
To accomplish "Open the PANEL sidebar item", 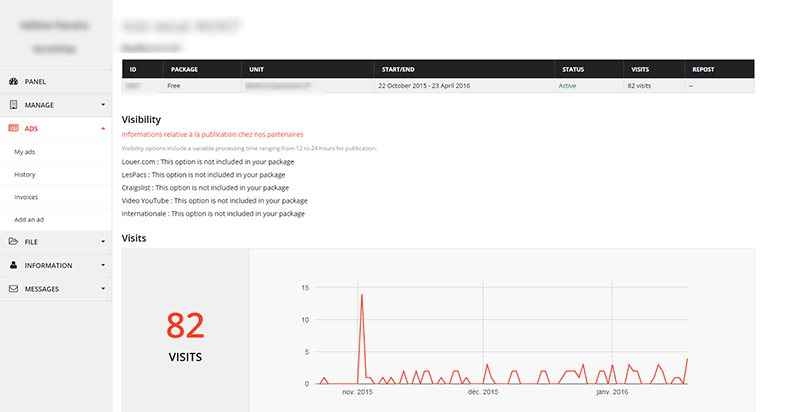I will click(x=56, y=82).
